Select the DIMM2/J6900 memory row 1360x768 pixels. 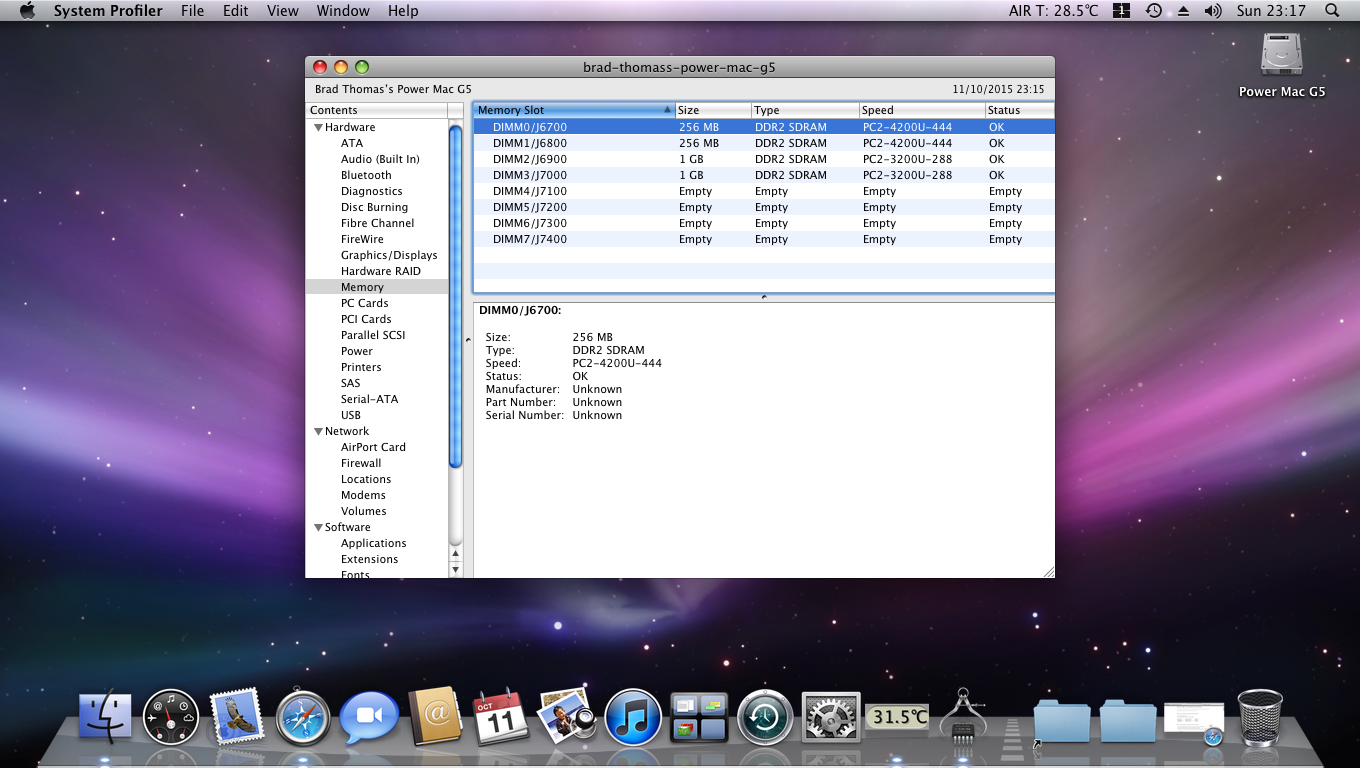coord(530,159)
